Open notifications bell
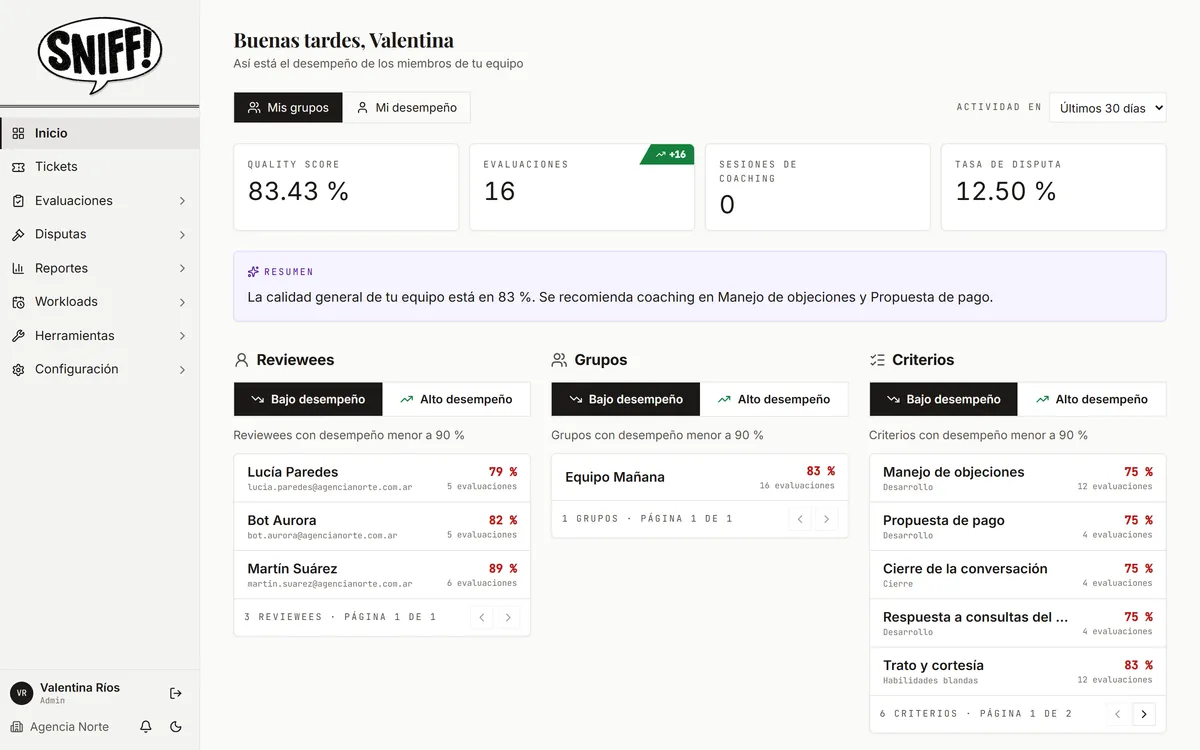1200x750 pixels. click(146, 727)
